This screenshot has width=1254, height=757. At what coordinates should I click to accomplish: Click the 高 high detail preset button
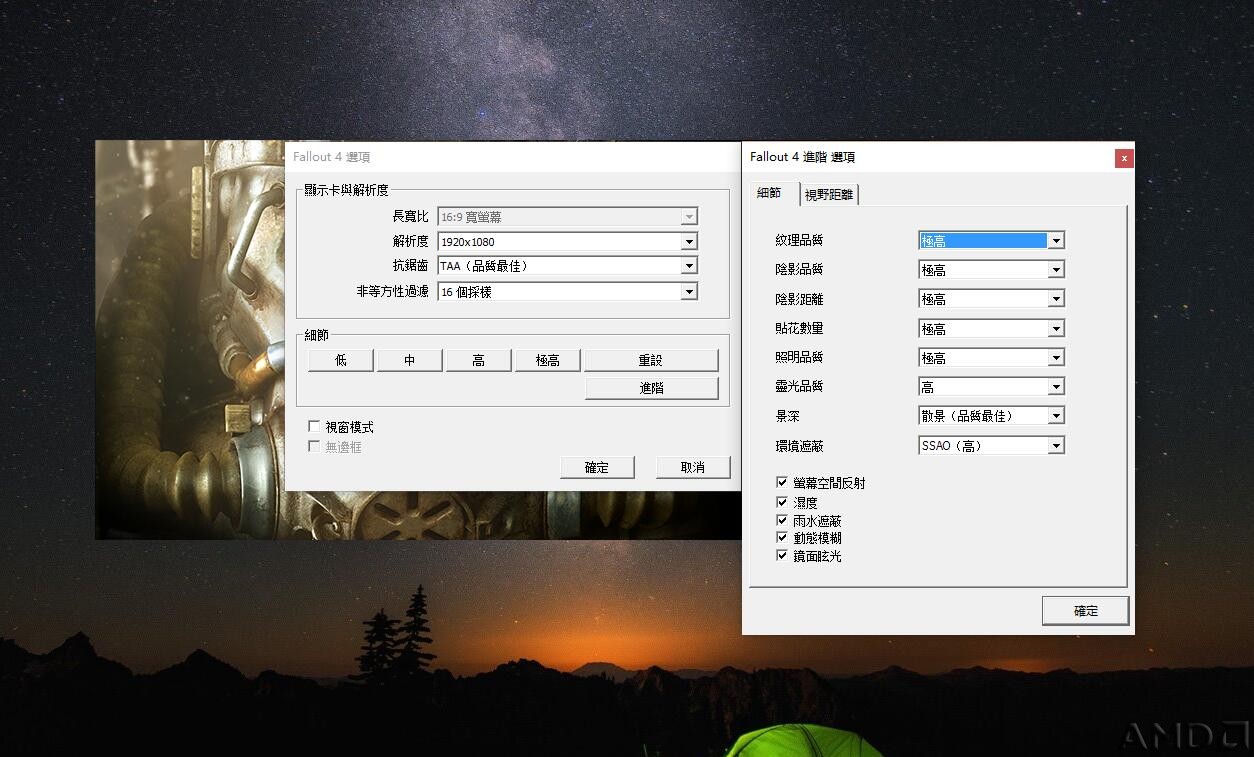pyautogui.click(x=479, y=360)
